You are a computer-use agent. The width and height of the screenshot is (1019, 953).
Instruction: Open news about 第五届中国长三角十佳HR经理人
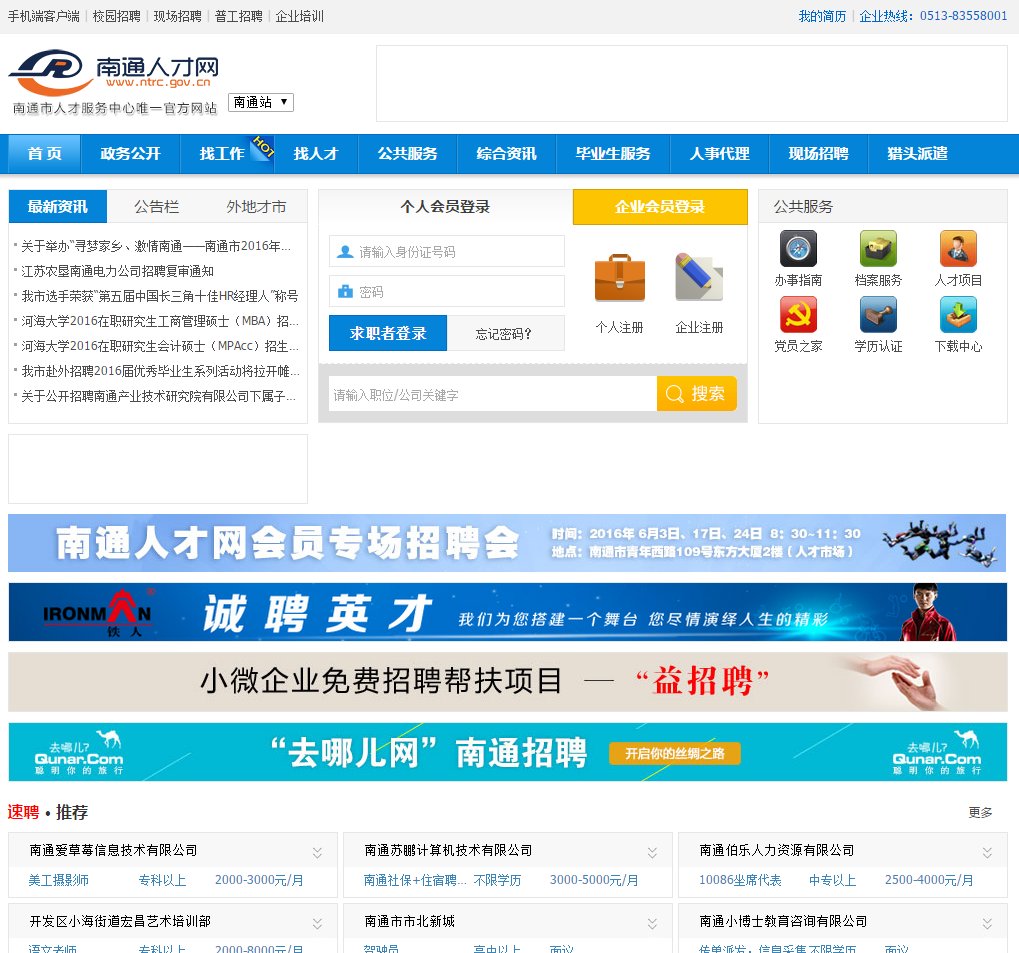160,296
